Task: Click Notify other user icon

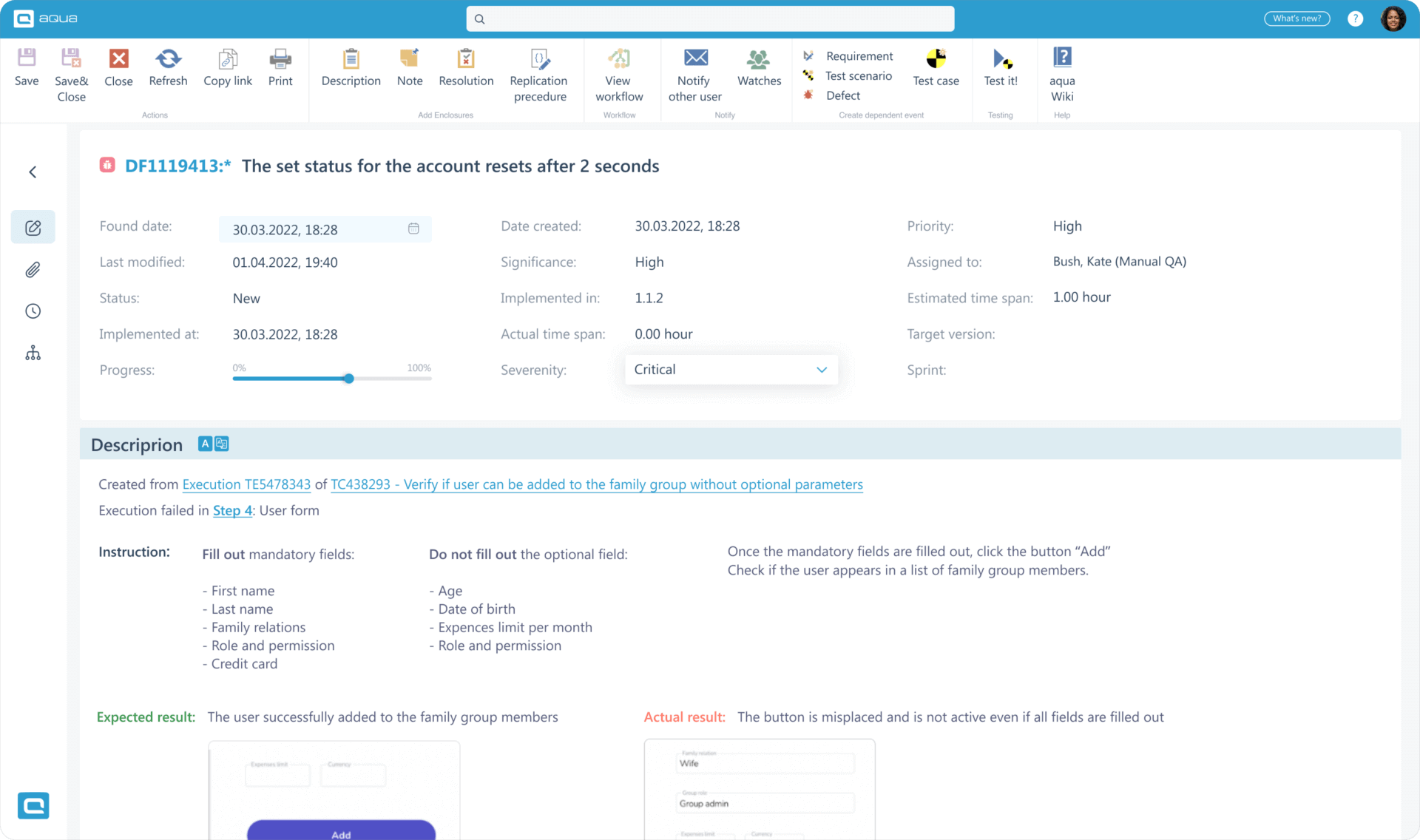Action: (696, 58)
